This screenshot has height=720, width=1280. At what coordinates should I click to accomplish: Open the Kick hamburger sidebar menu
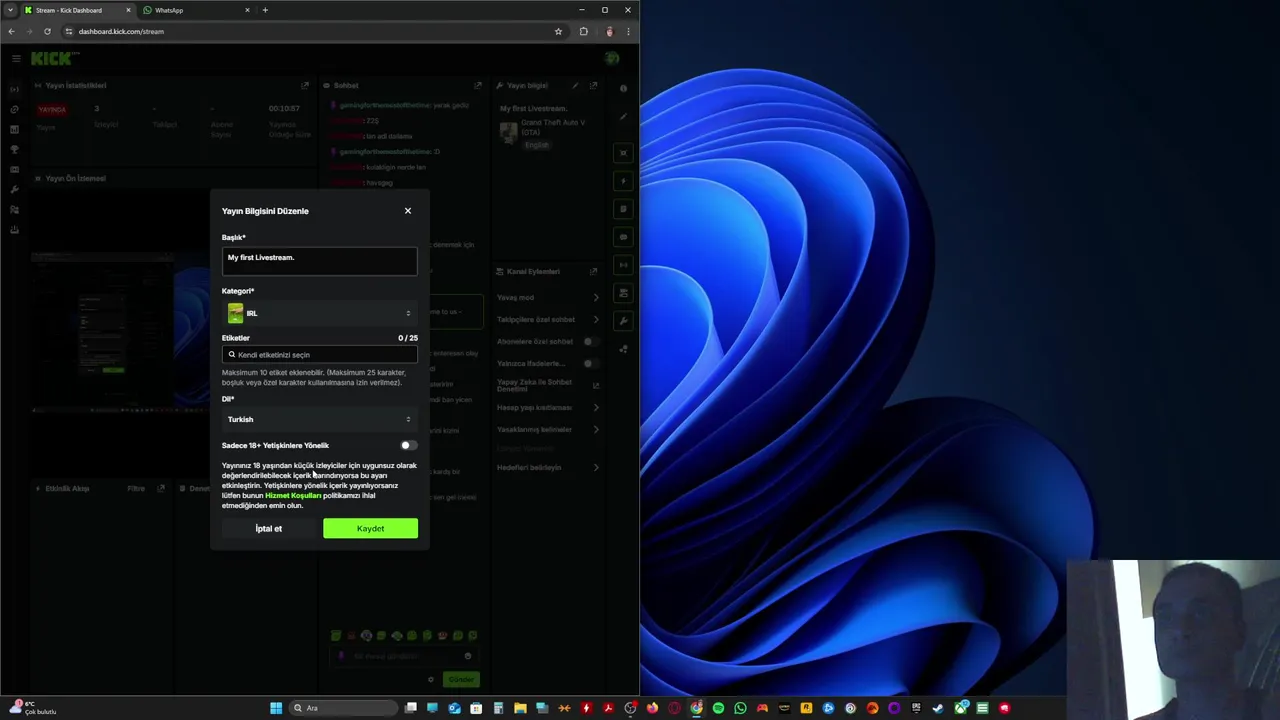coord(16,59)
